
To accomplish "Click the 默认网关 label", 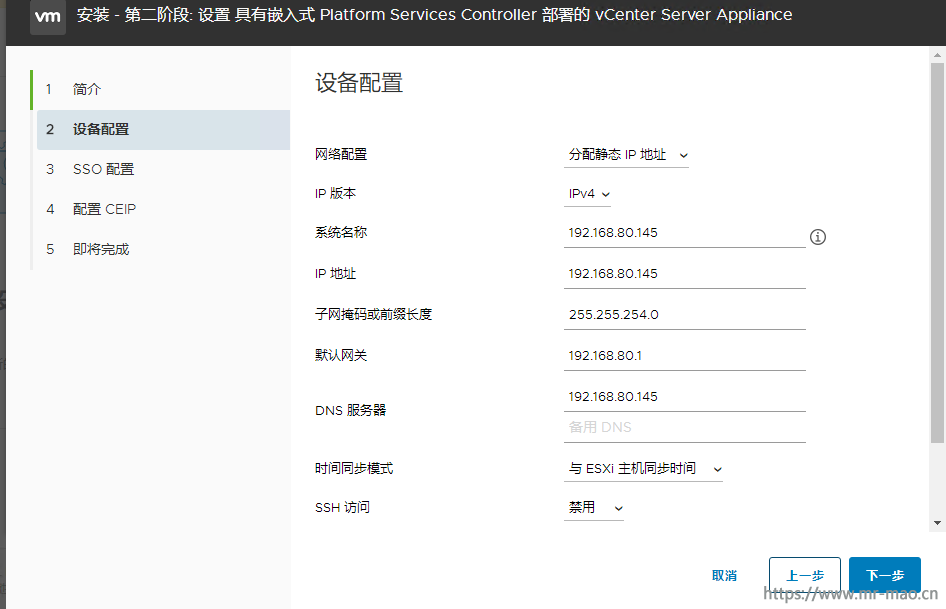I will pos(341,356).
